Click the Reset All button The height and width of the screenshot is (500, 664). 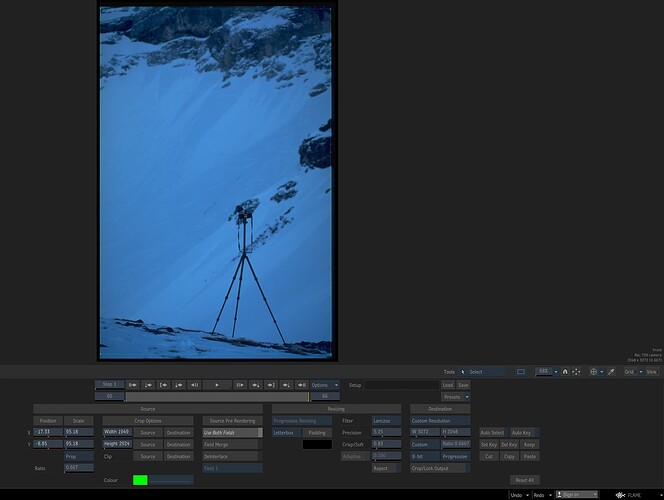pyautogui.click(x=525, y=480)
